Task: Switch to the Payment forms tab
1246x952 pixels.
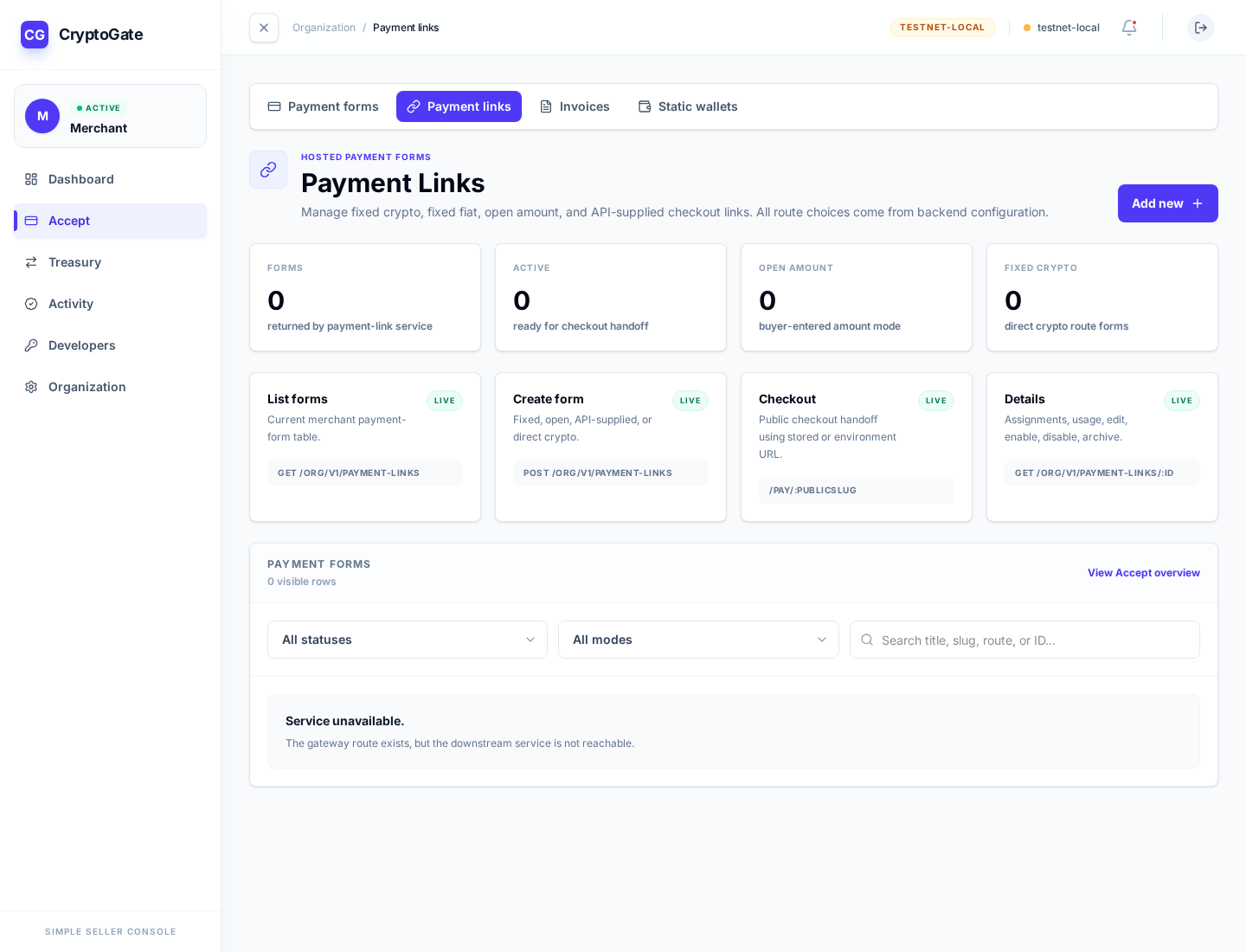Action: coord(324,106)
